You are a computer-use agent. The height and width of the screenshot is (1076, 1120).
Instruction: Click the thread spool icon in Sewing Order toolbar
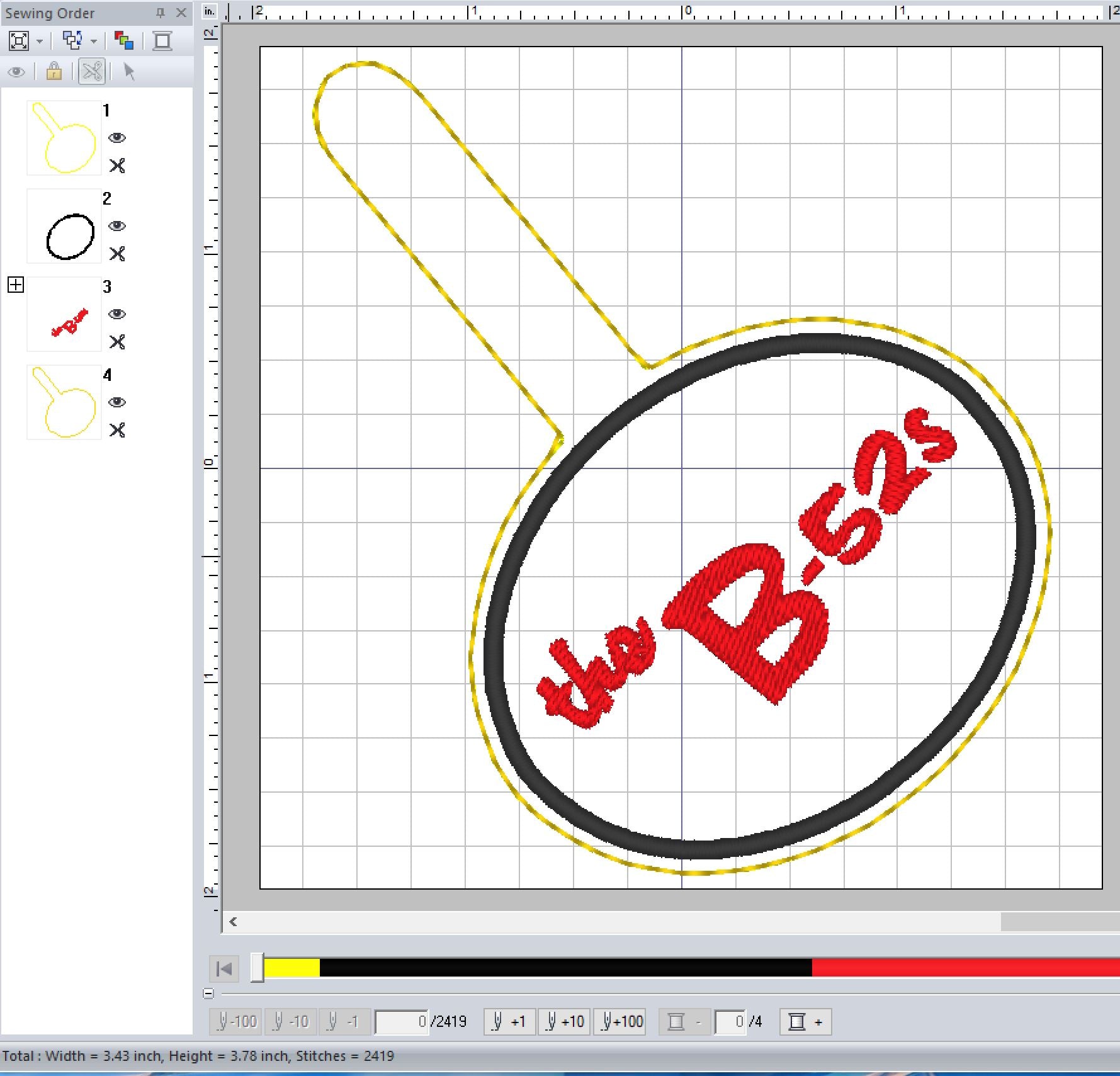click(x=162, y=41)
